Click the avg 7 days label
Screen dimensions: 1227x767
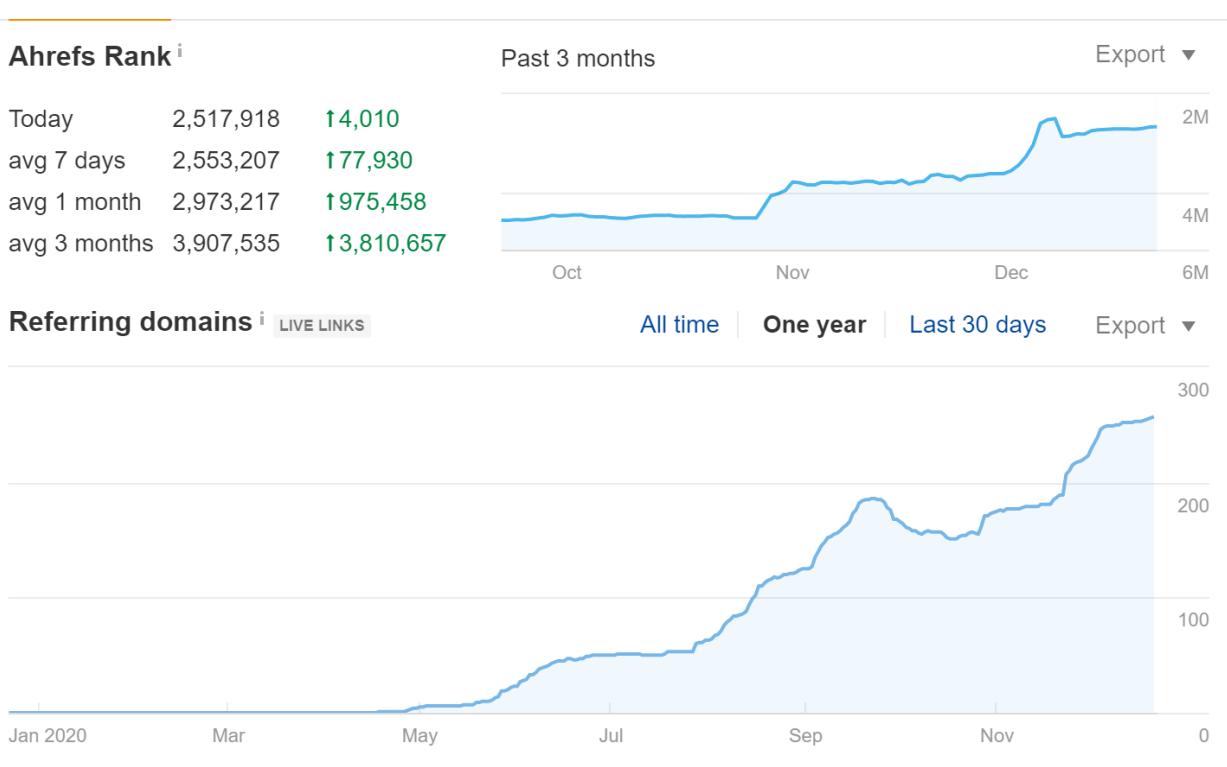tap(67, 160)
